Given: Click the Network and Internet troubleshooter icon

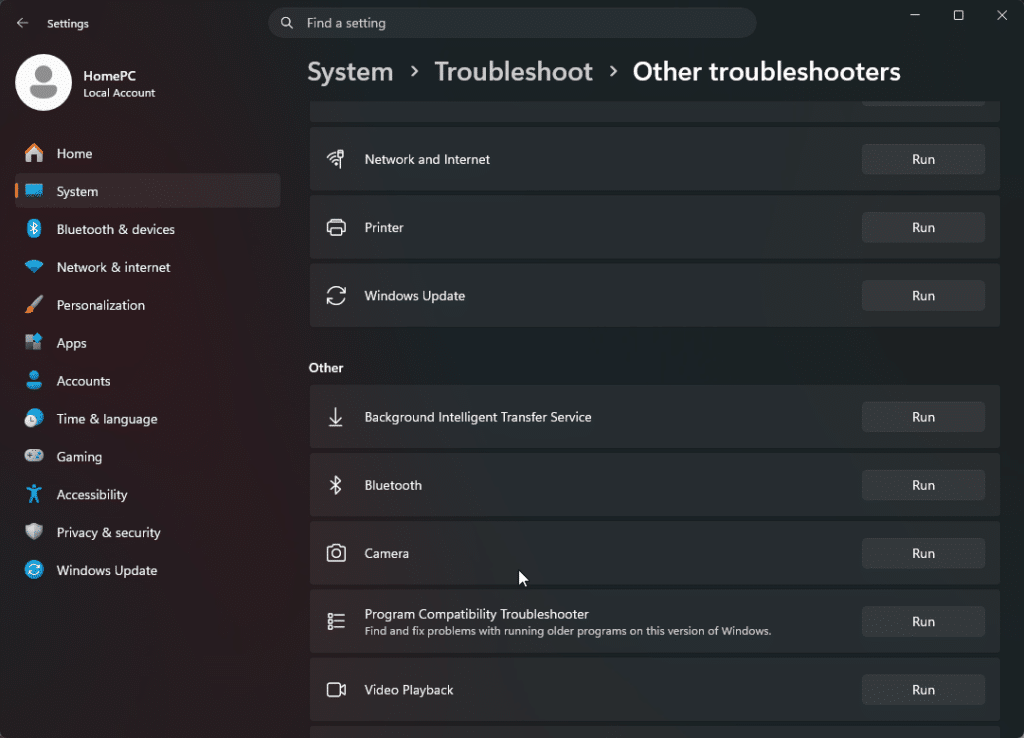Looking at the screenshot, I should (336, 159).
